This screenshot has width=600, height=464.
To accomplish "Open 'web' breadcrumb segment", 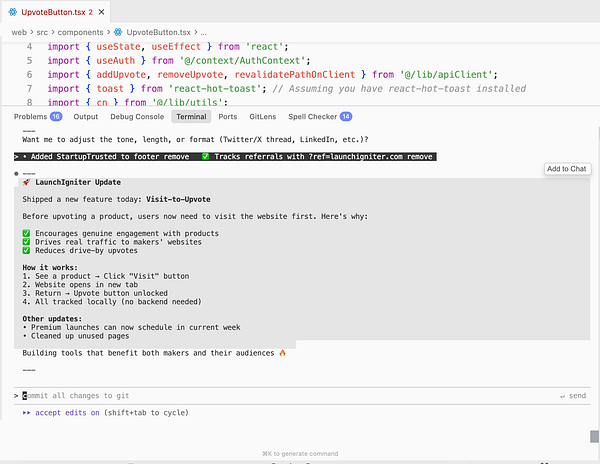I will click(x=19, y=32).
